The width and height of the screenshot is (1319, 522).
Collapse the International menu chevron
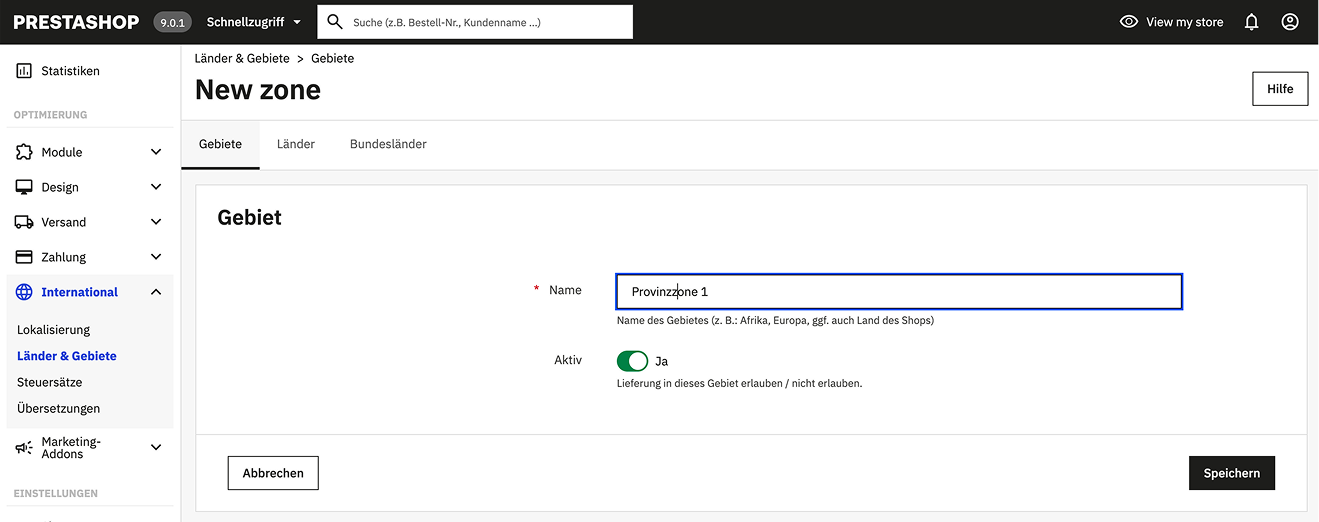tap(156, 292)
